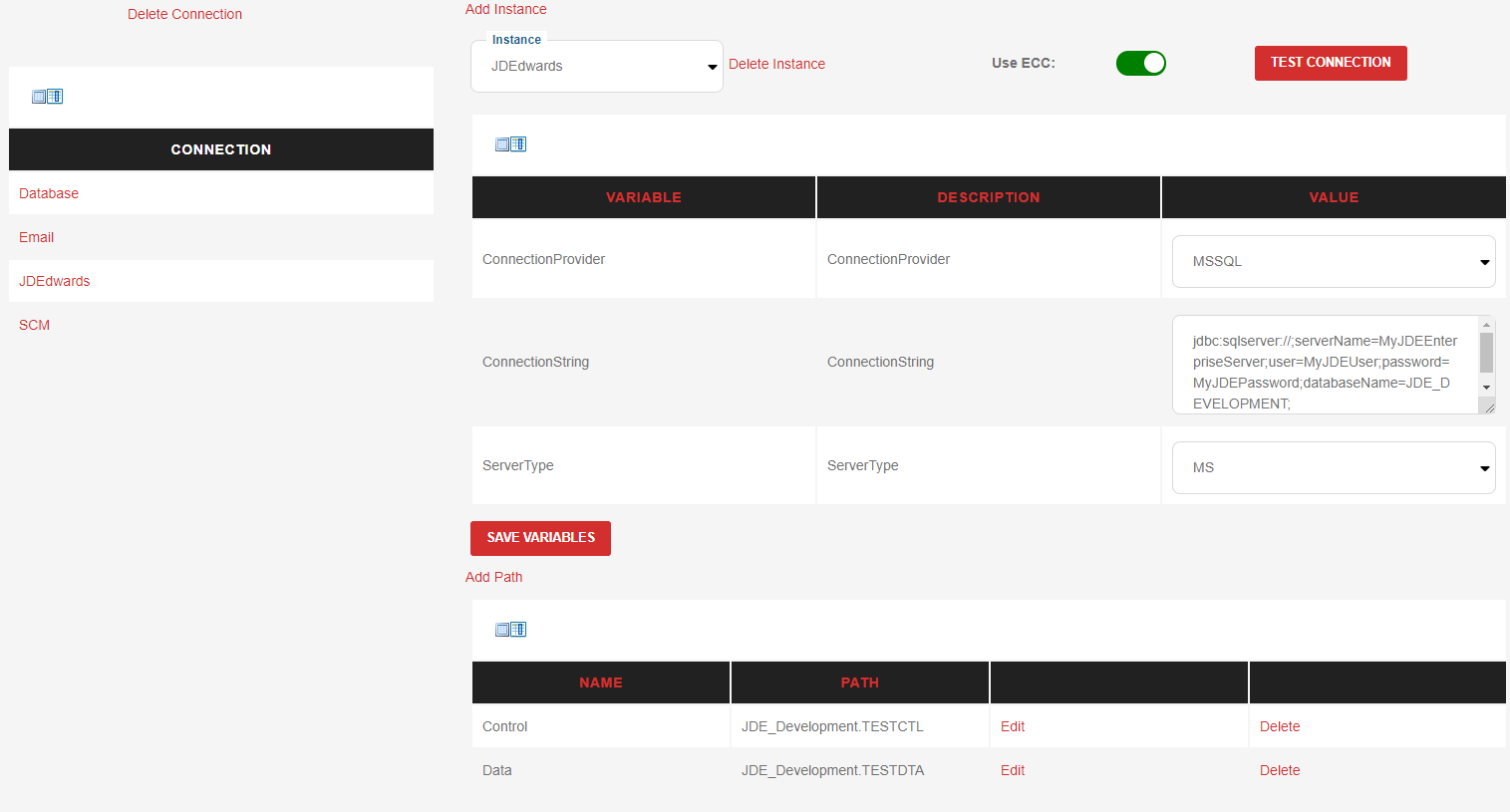Image resolution: width=1510 pixels, height=812 pixels.
Task: Click scroll-up arrow of ConnectionString textarea
Action: pos(1486,325)
